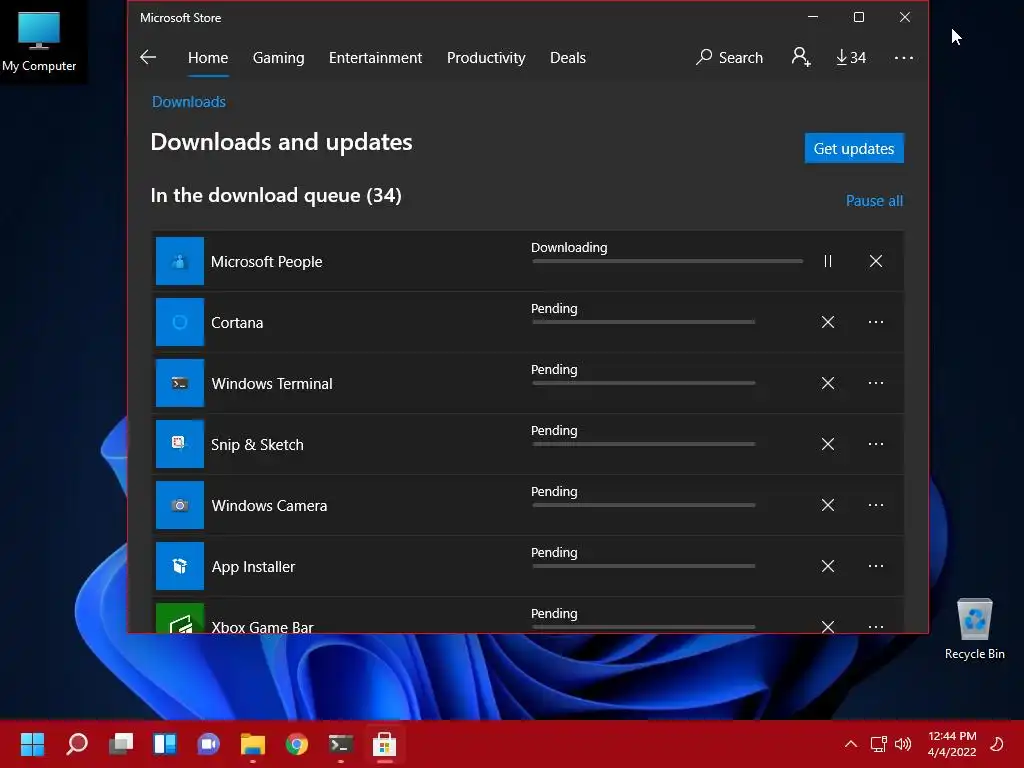Select the My Computer desktop icon

click(x=39, y=42)
